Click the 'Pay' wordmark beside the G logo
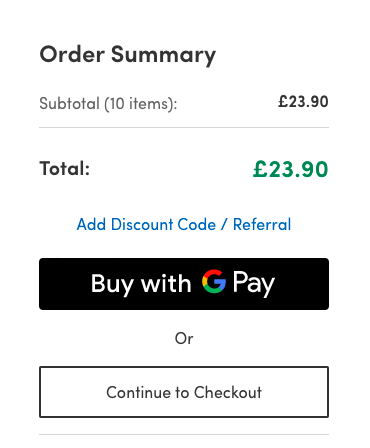The width and height of the screenshot is (370, 448). coord(254,283)
